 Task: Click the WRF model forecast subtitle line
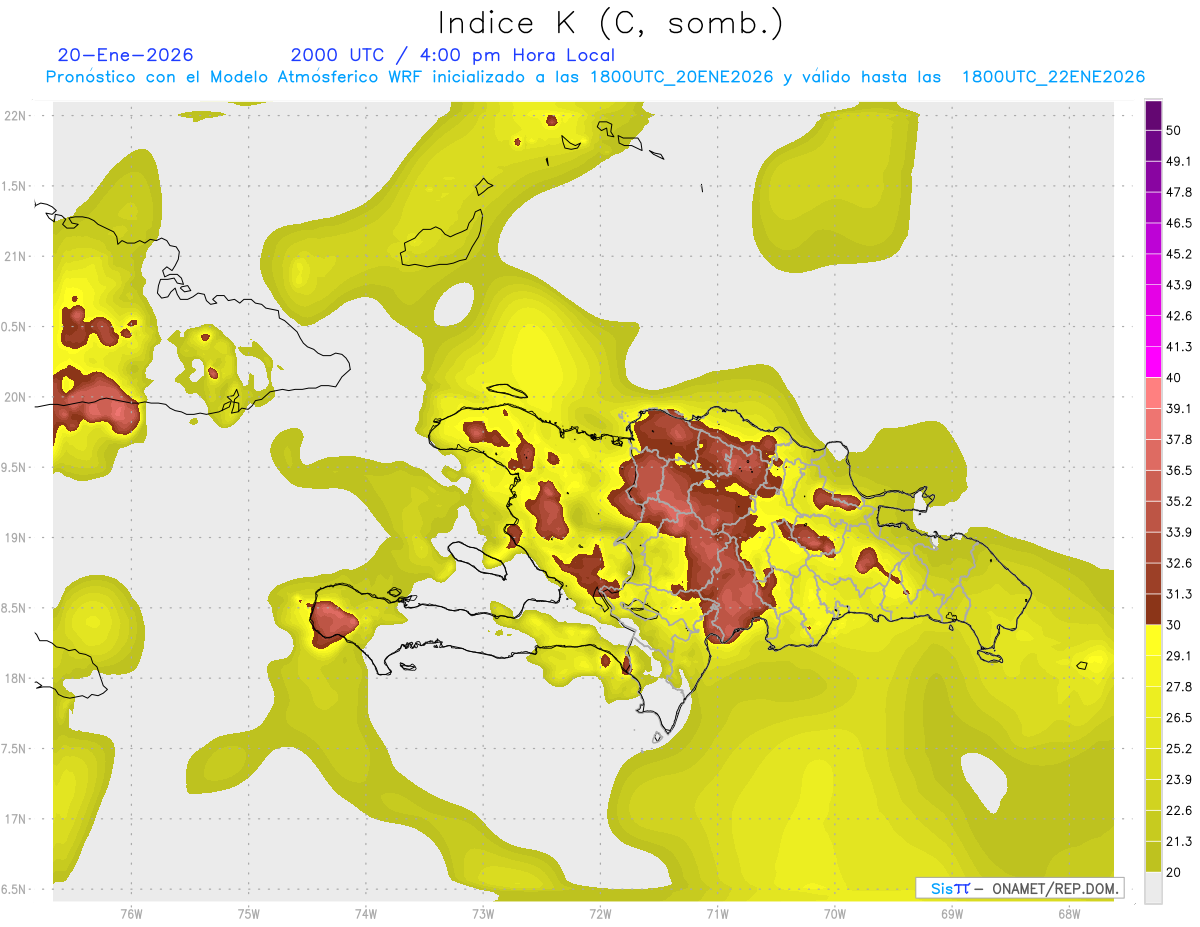595,77
